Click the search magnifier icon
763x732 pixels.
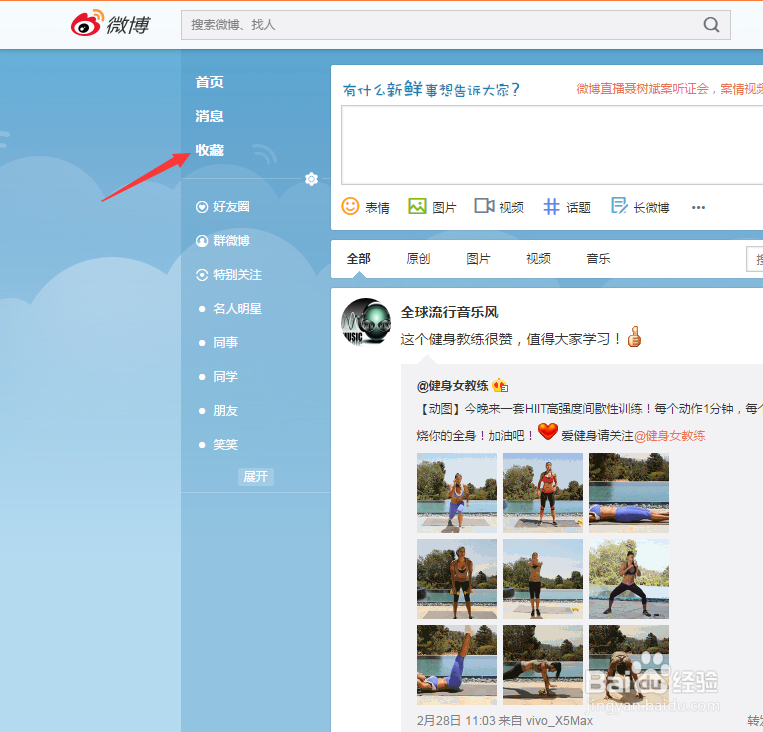tap(711, 24)
